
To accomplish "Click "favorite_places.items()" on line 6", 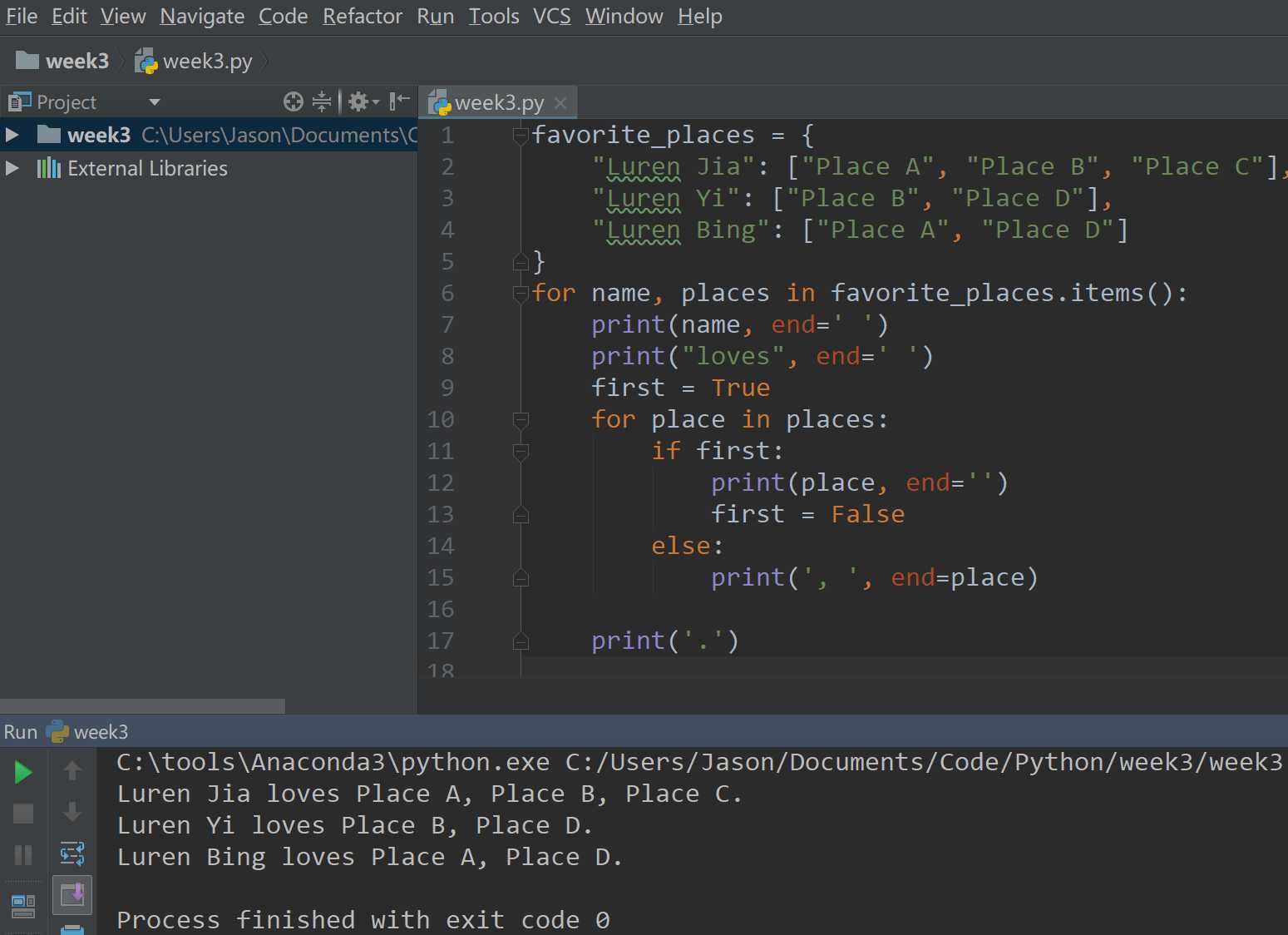I will click(1002, 293).
